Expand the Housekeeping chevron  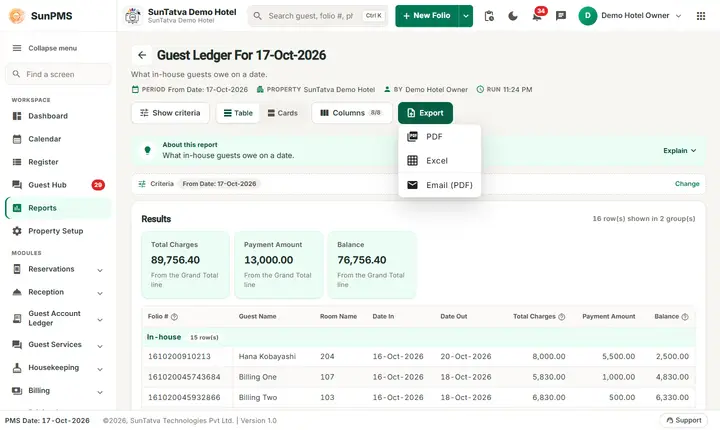100,369
